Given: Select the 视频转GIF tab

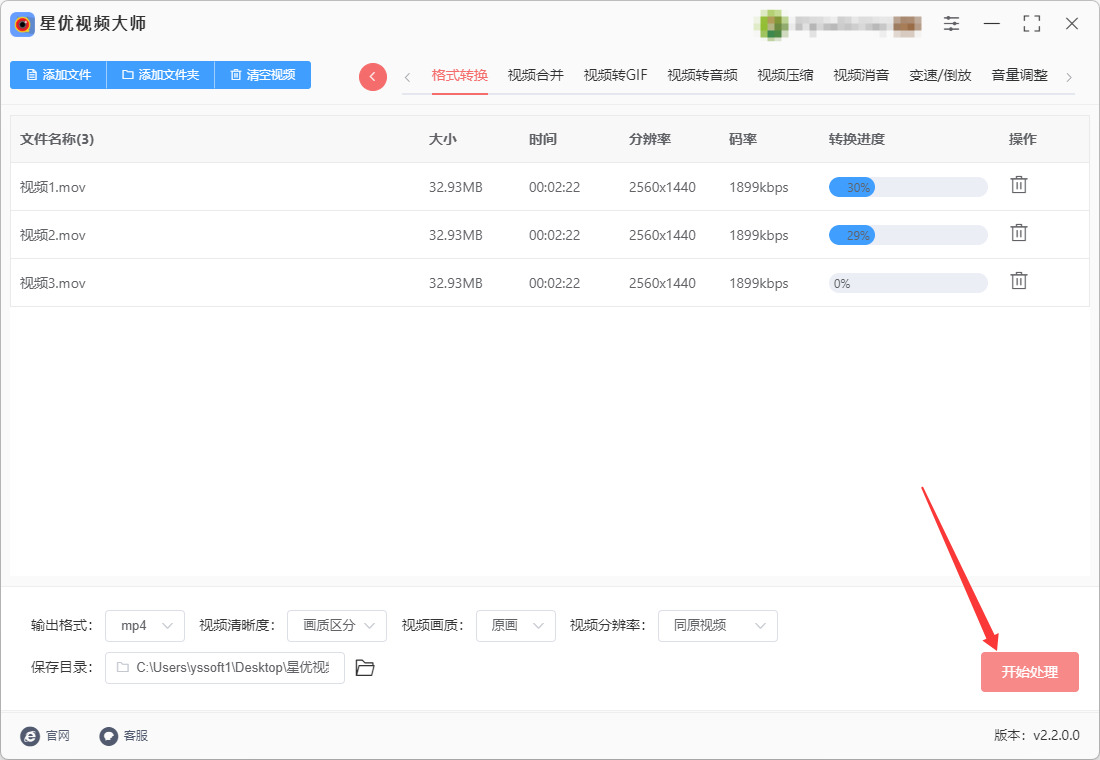Looking at the screenshot, I should pyautogui.click(x=615, y=76).
